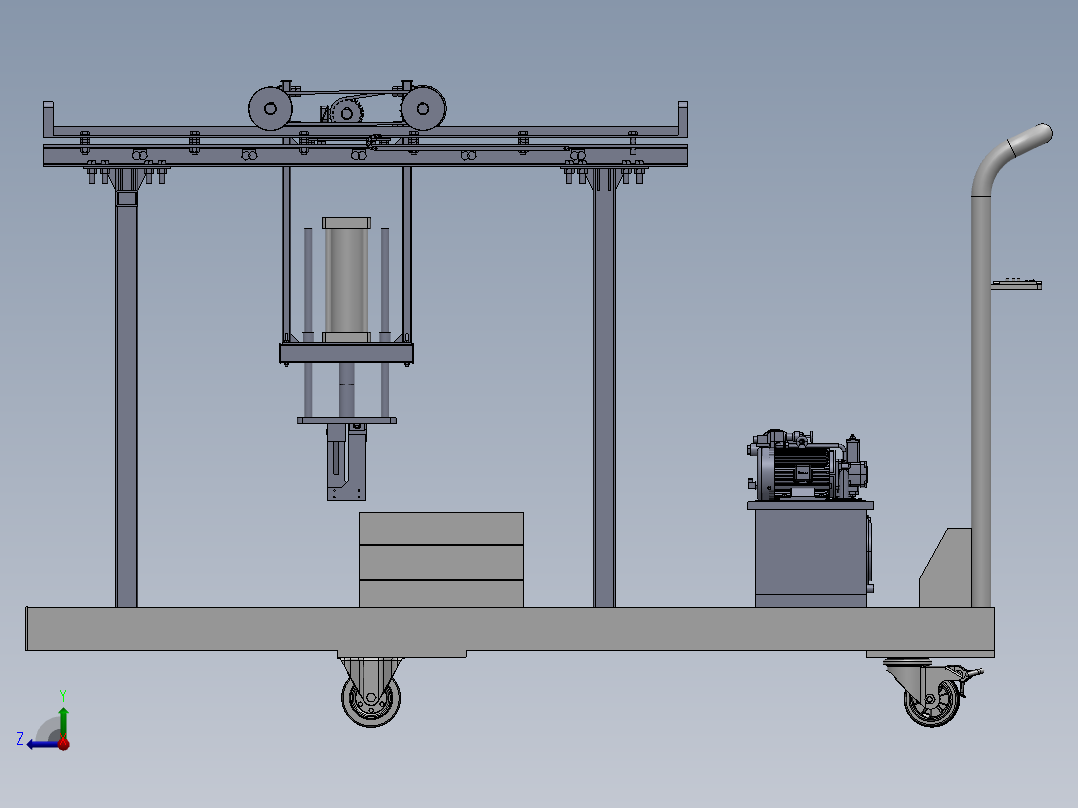Select the cart base platform

(x=510, y=629)
